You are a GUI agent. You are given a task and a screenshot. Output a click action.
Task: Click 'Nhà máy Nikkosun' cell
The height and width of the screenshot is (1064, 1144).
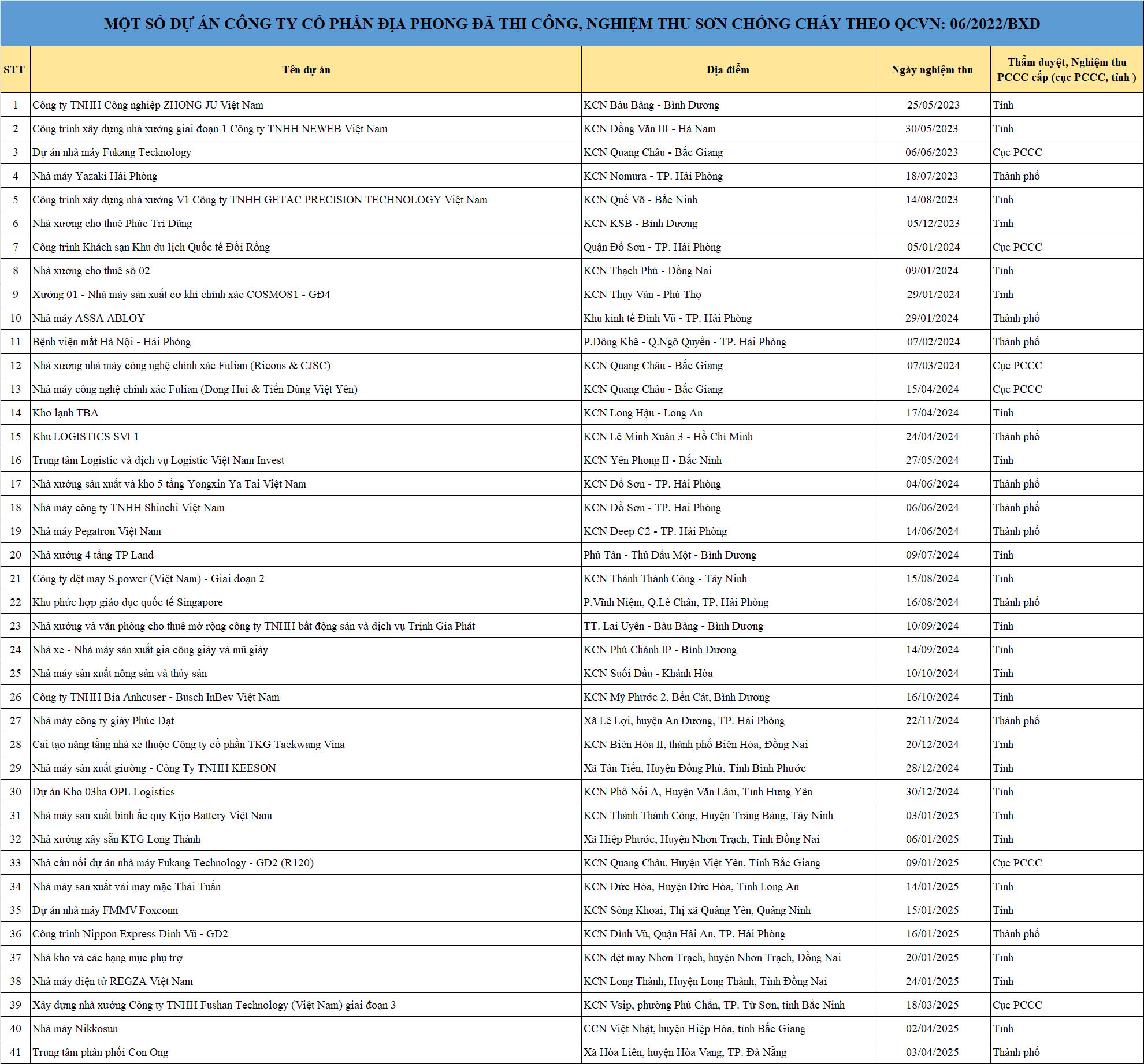click(x=306, y=1029)
